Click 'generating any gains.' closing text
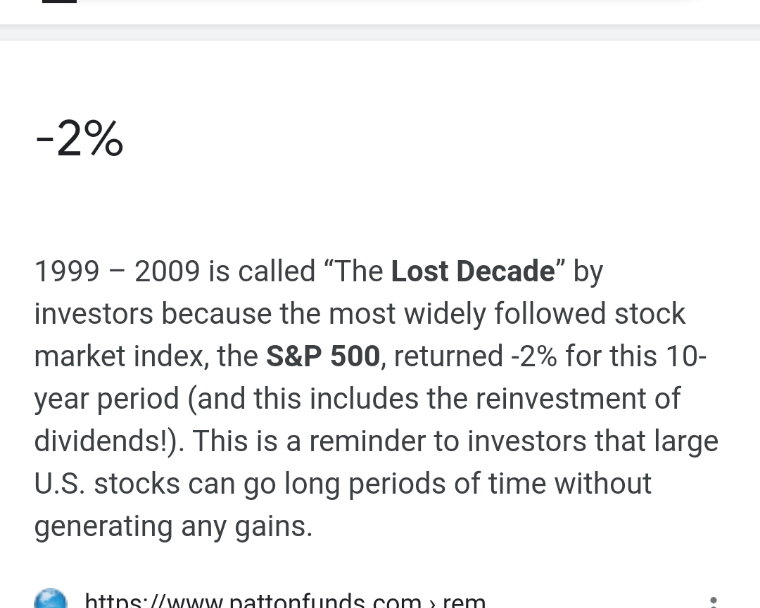760x608 pixels. (x=174, y=527)
